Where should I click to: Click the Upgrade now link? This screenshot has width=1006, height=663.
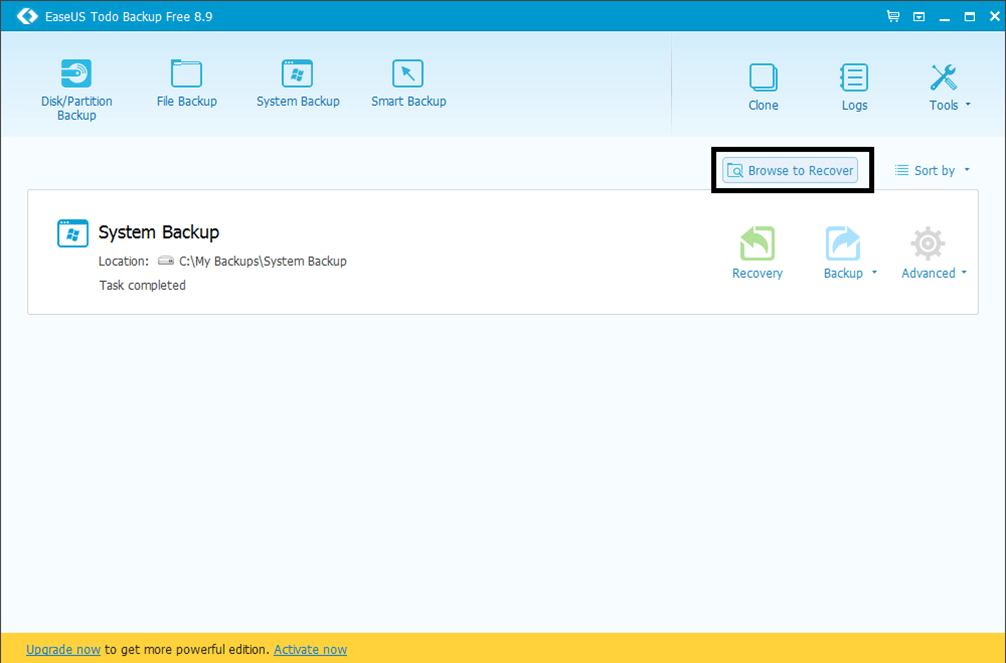[x=64, y=650]
